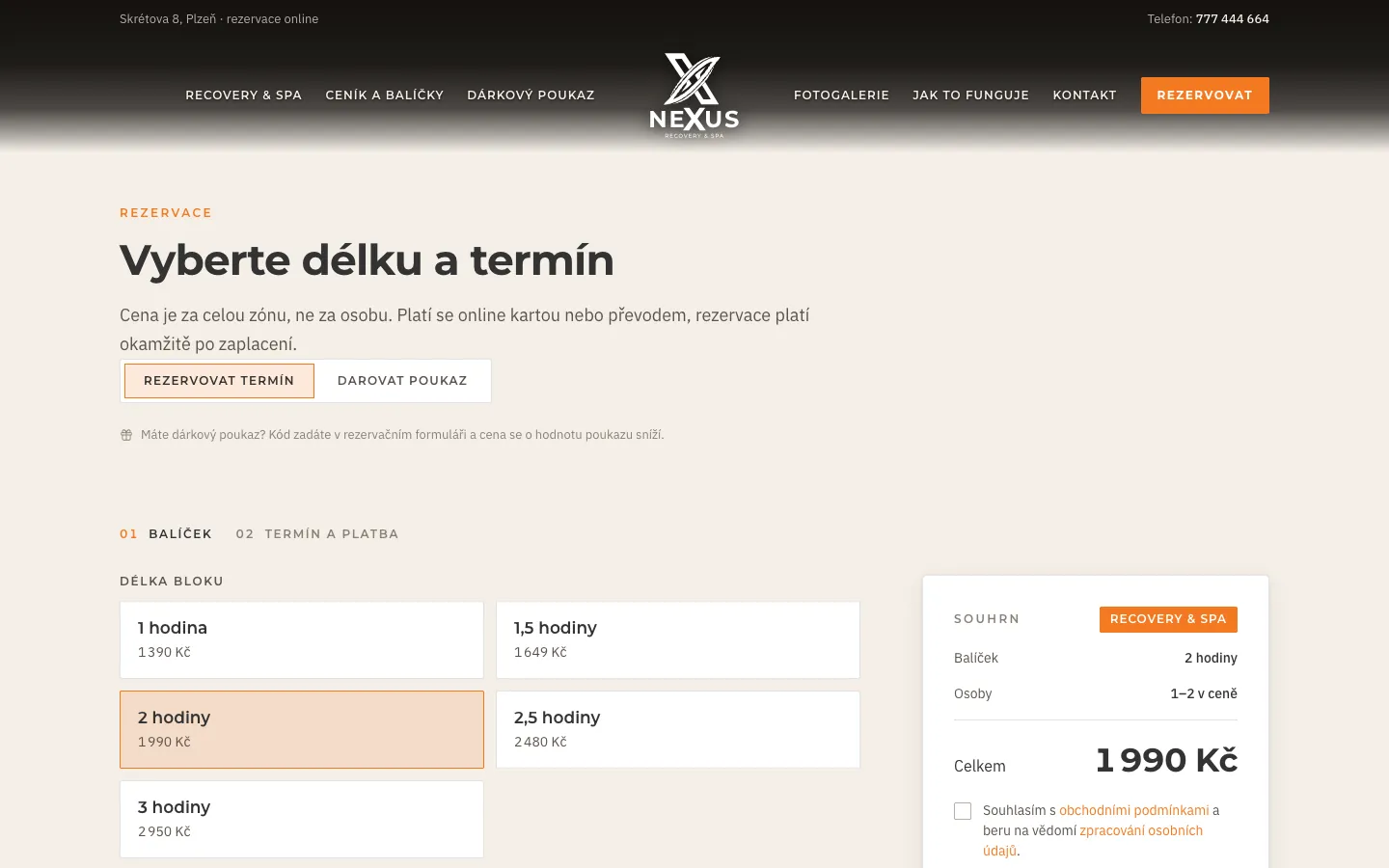Click the Délka bloku section label
The image size is (1389, 868).
coord(172,582)
